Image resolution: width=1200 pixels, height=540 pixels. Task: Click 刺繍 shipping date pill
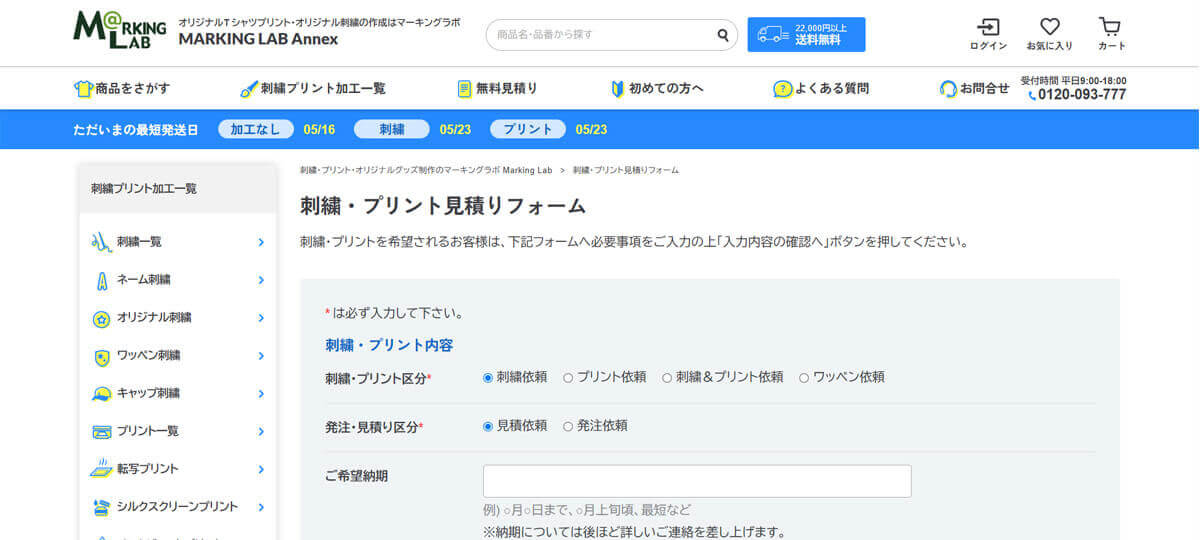(392, 129)
